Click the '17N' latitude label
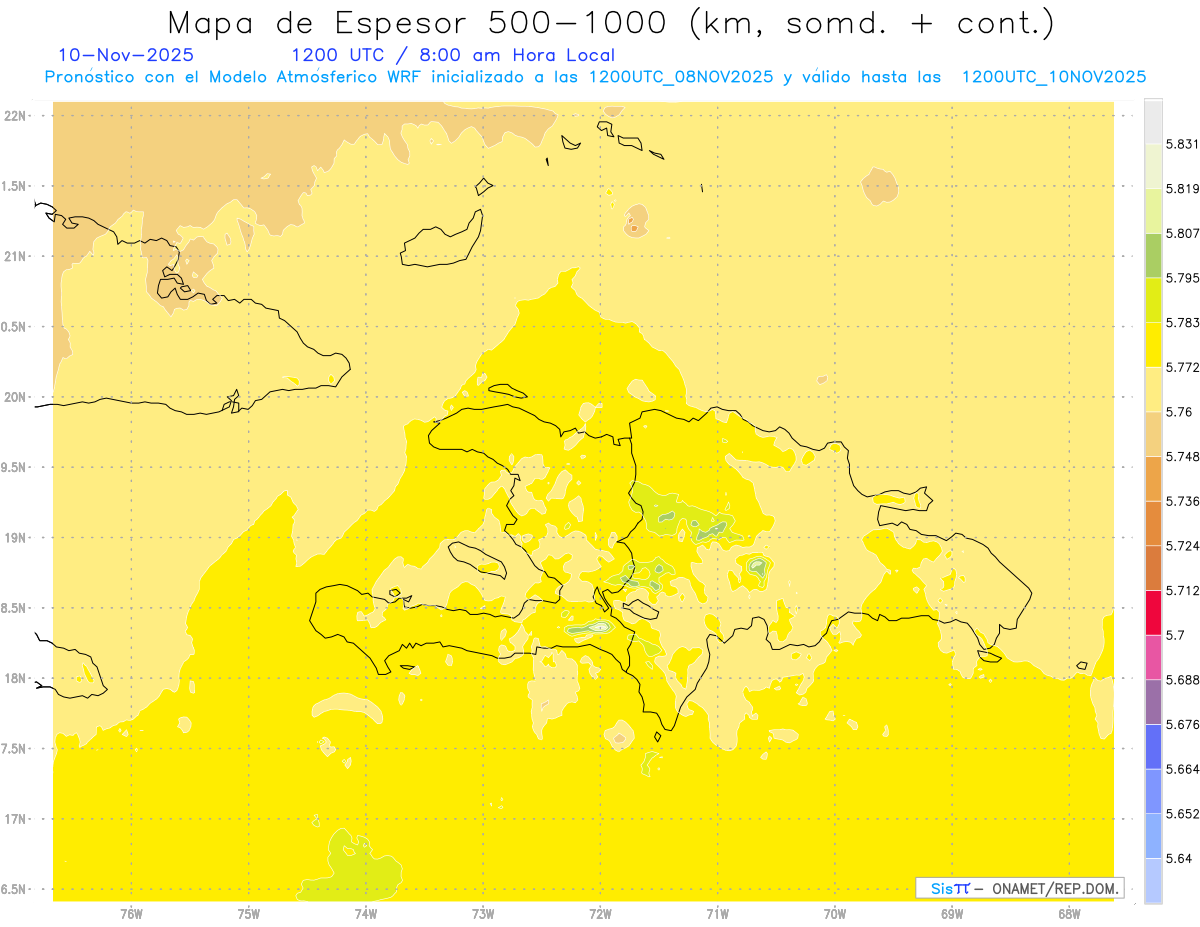 point(16,819)
